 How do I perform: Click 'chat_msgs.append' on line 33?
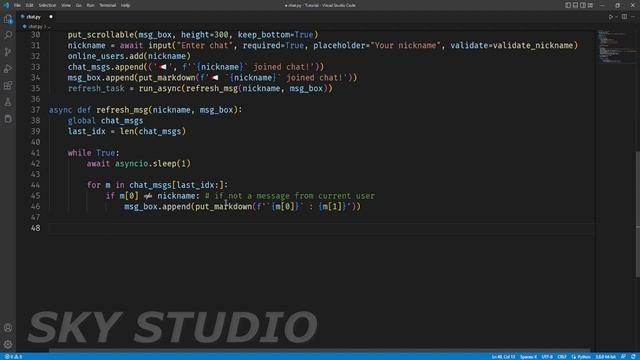tap(105, 67)
